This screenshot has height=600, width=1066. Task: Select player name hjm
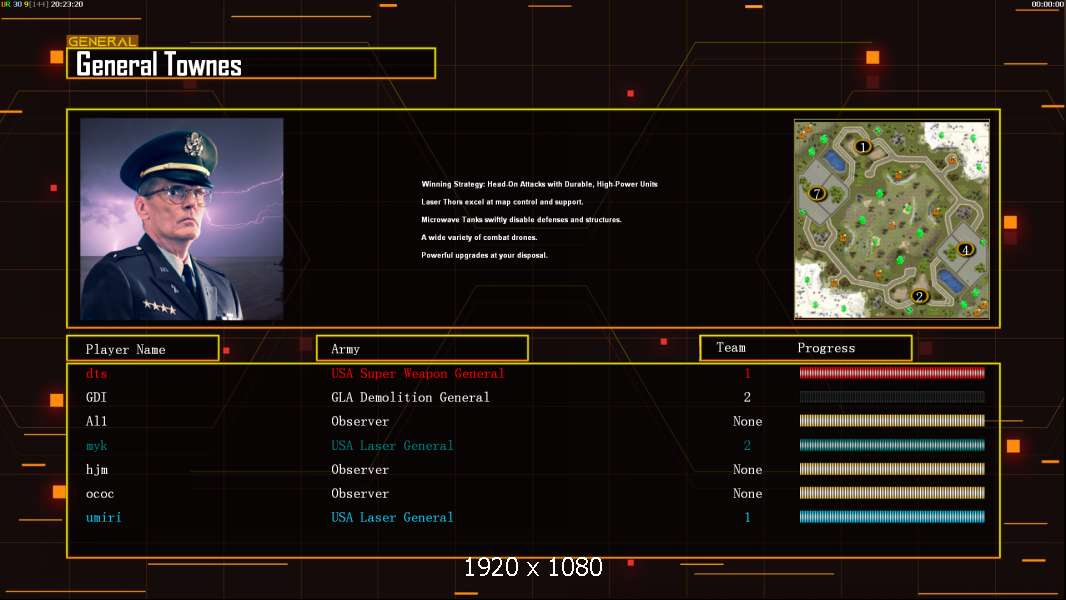pyautogui.click(x=97, y=470)
